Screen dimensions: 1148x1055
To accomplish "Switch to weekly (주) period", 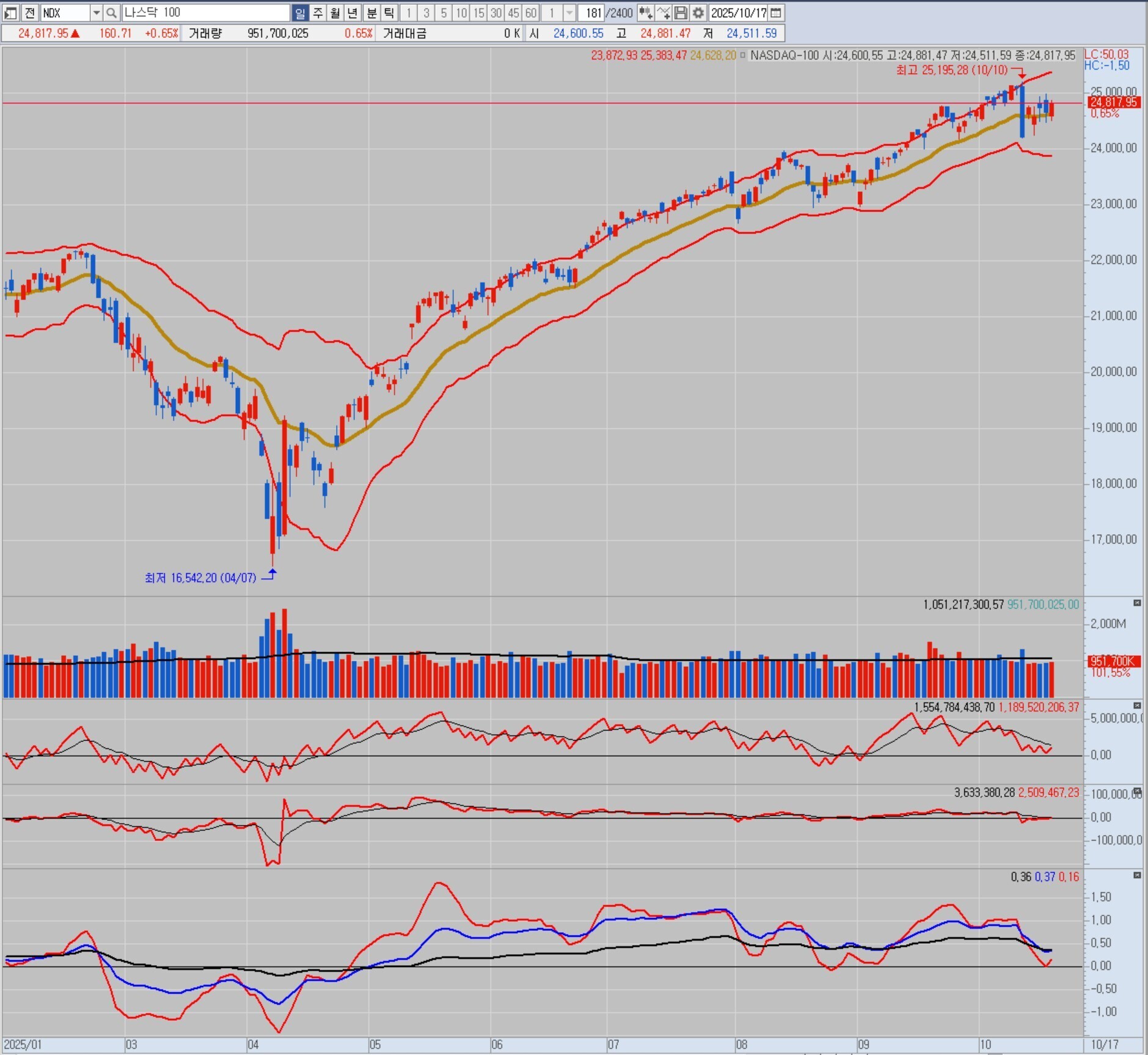I will pos(318,13).
